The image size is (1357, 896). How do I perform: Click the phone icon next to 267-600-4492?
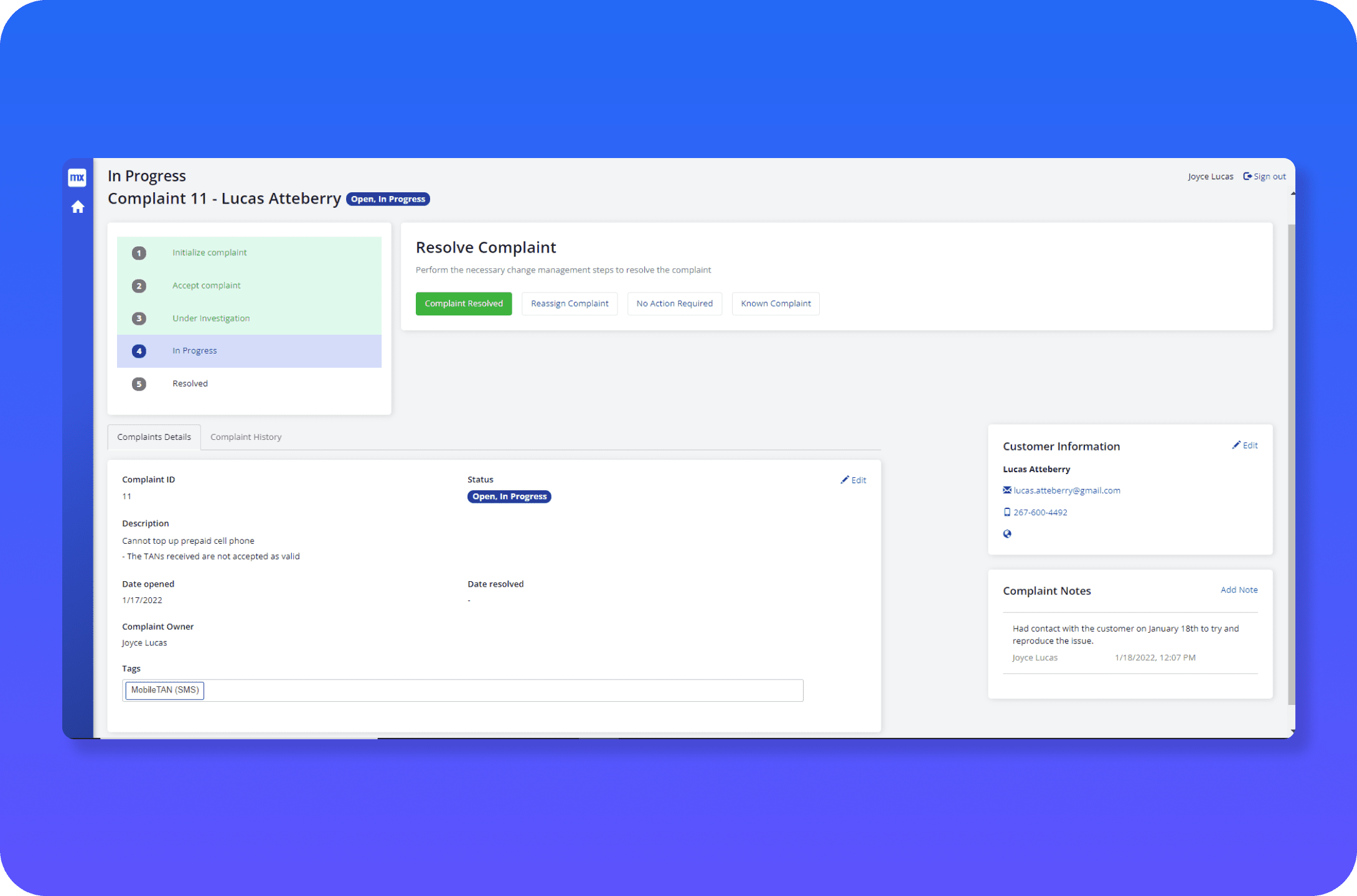[x=1007, y=512]
